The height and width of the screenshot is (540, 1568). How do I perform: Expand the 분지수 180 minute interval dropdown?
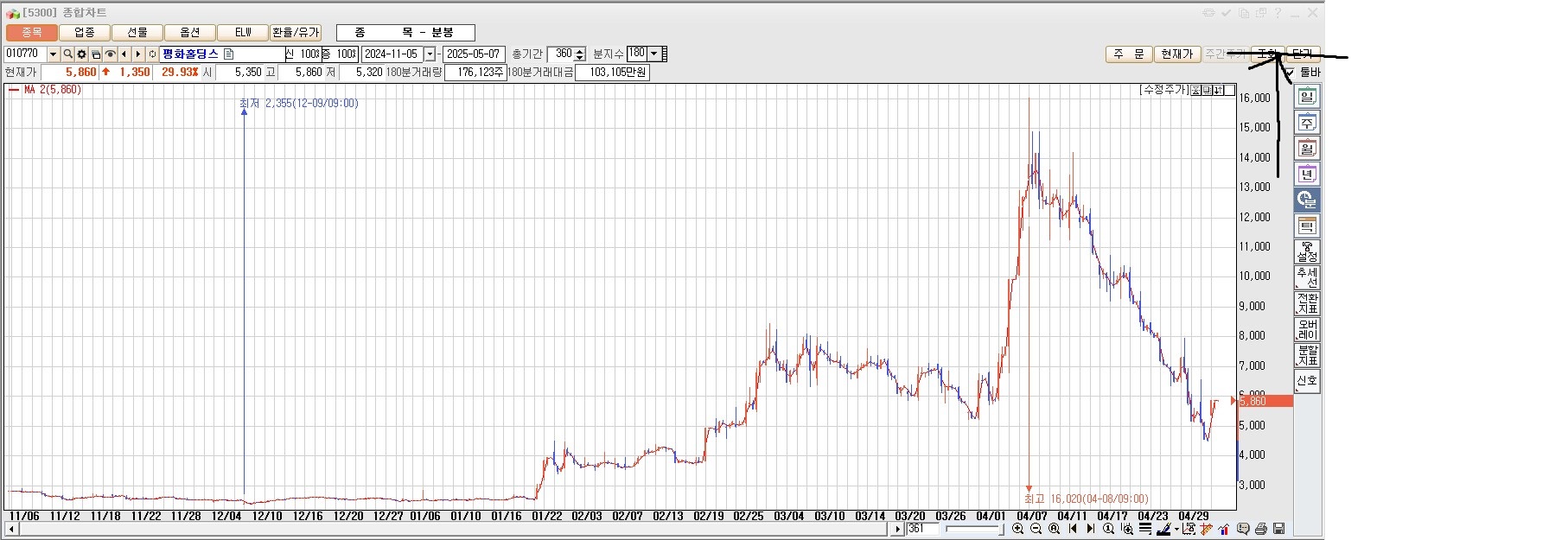653,54
